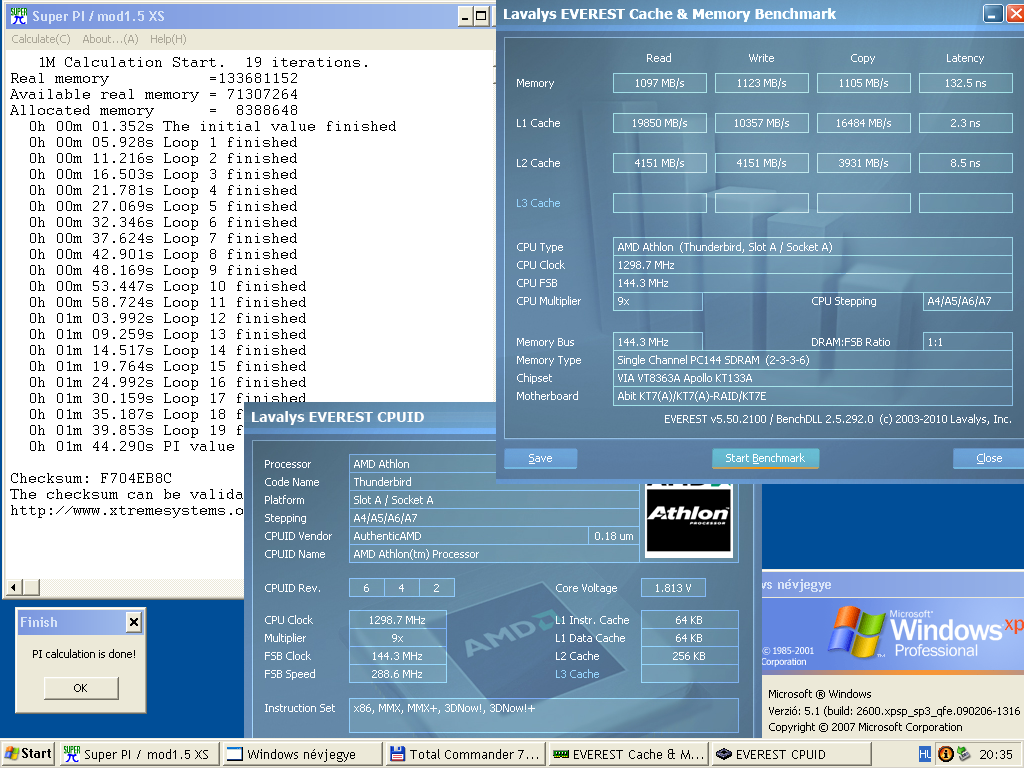Screen dimensions: 1024x768
Task: Click the Memory Copy value 1105 MB/s
Action: pos(863,83)
